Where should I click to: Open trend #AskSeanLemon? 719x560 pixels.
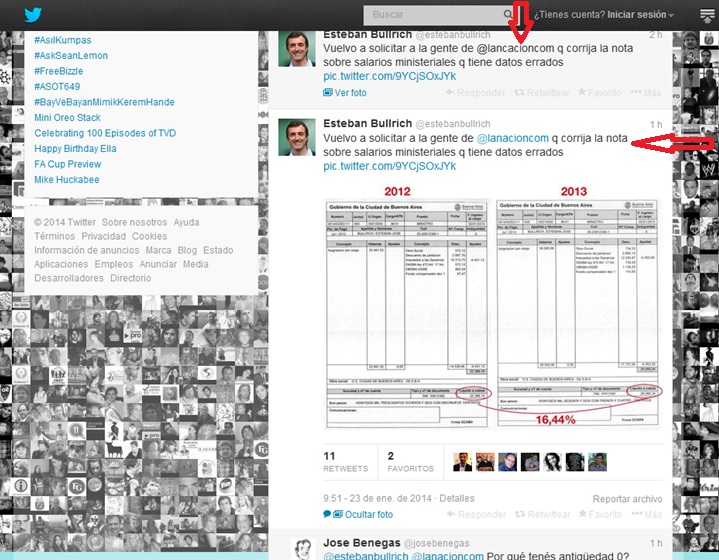tap(71, 55)
